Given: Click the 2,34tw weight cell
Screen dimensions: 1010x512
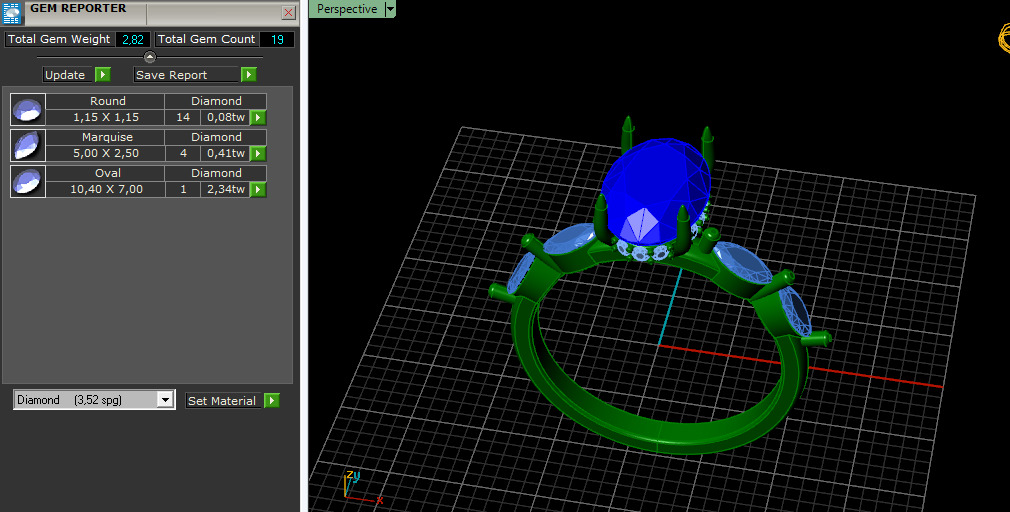Looking at the screenshot, I should [225, 189].
